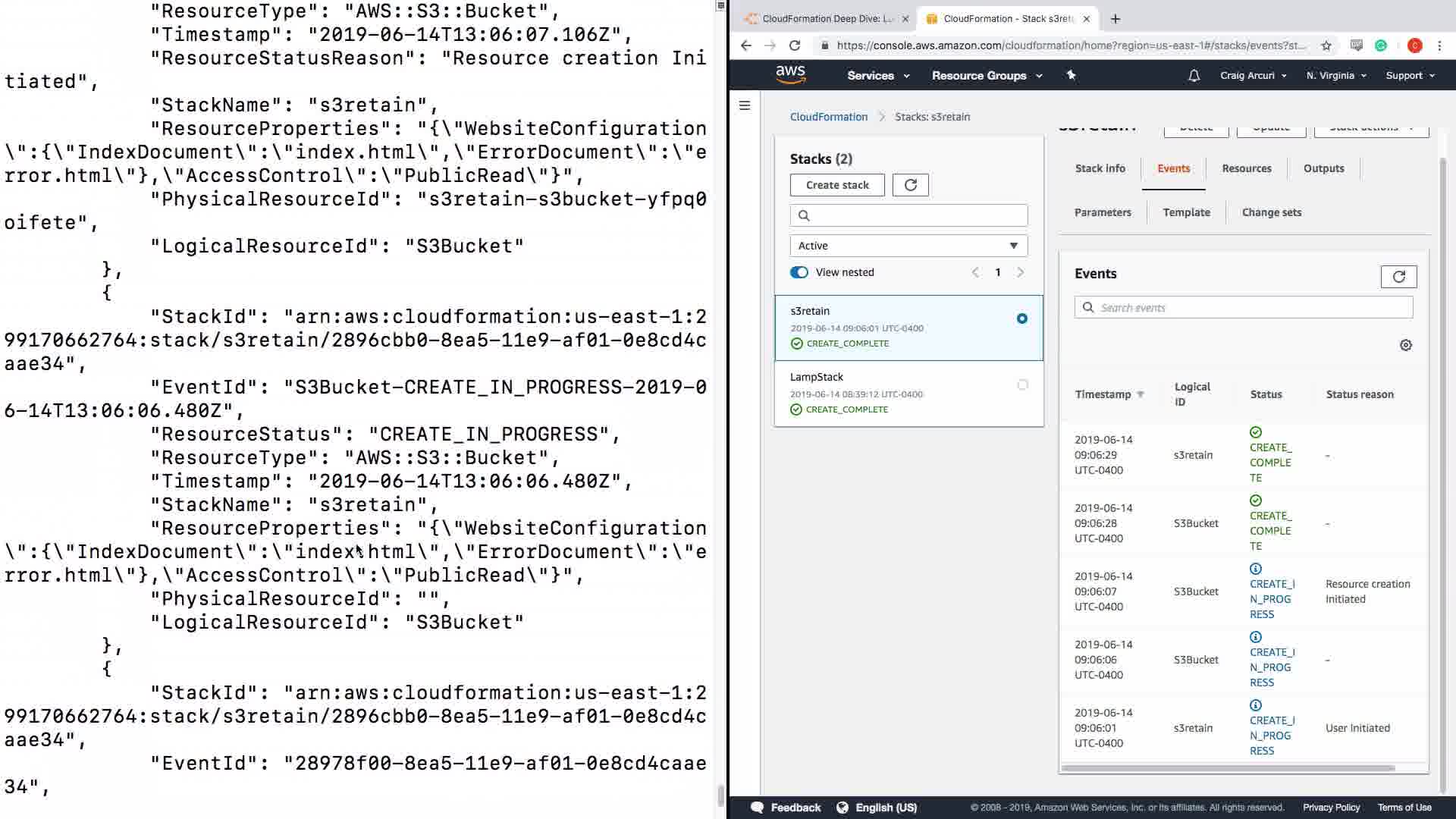
Task: Open the notifications bell icon
Action: coord(1194,76)
